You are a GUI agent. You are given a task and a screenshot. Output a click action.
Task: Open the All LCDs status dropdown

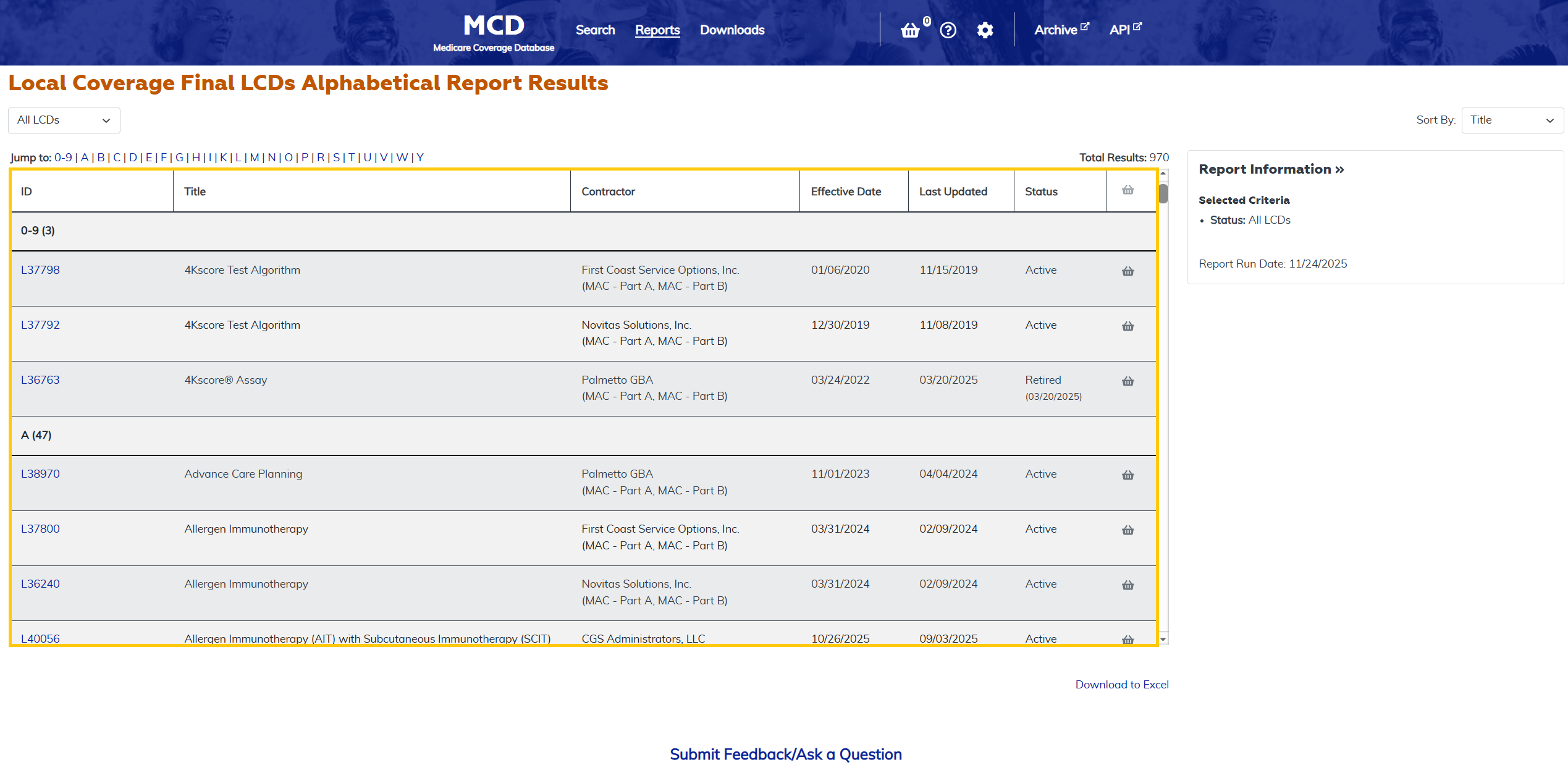64,121
